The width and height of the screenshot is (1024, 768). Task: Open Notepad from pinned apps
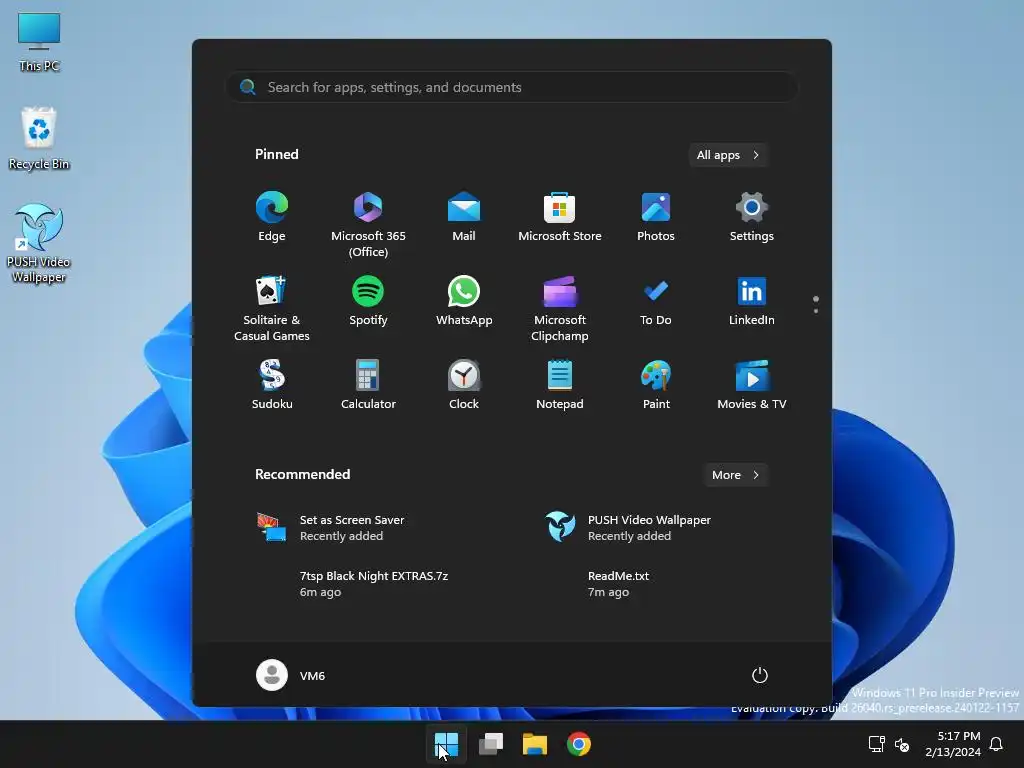(x=560, y=385)
